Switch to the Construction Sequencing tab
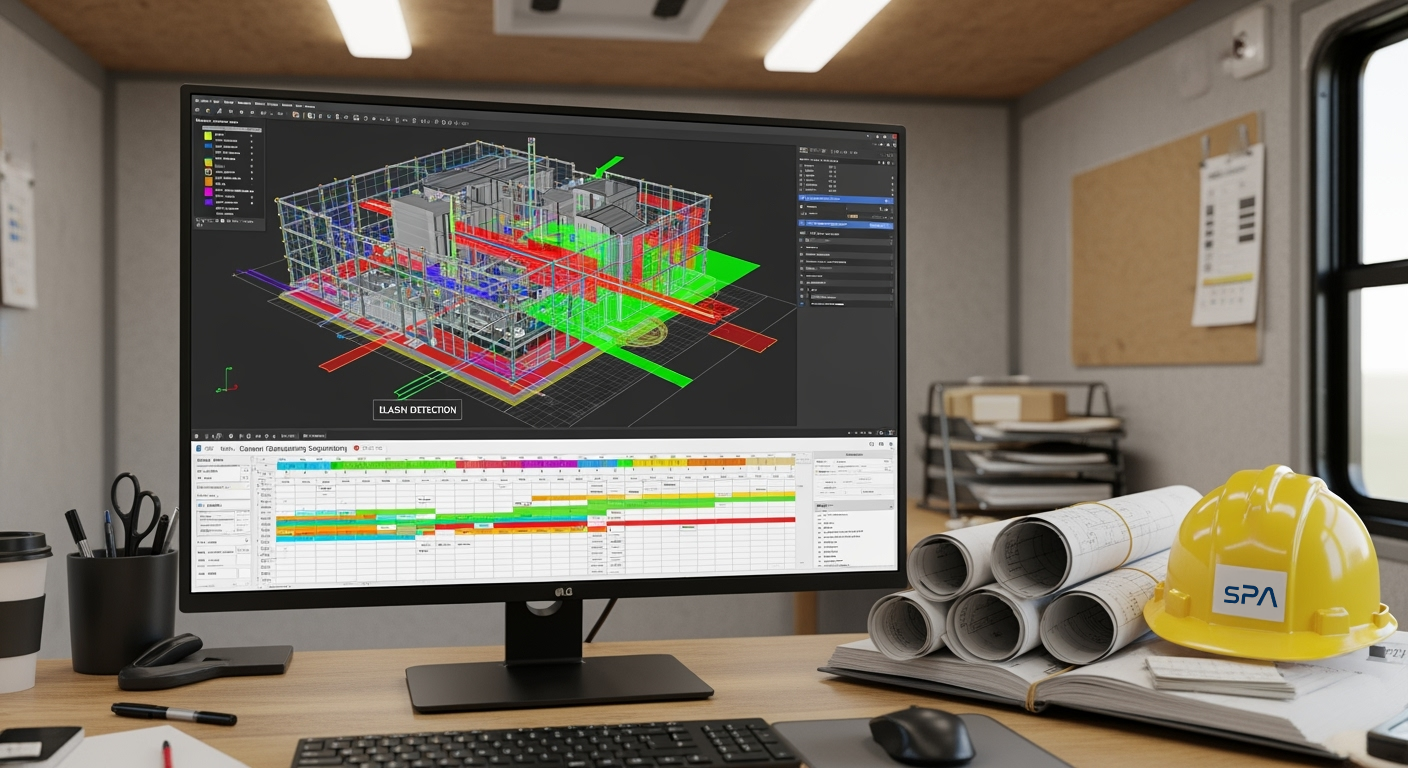The height and width of the screenshot is (768, 1408). pyautogui.click(x=294, y=449)
